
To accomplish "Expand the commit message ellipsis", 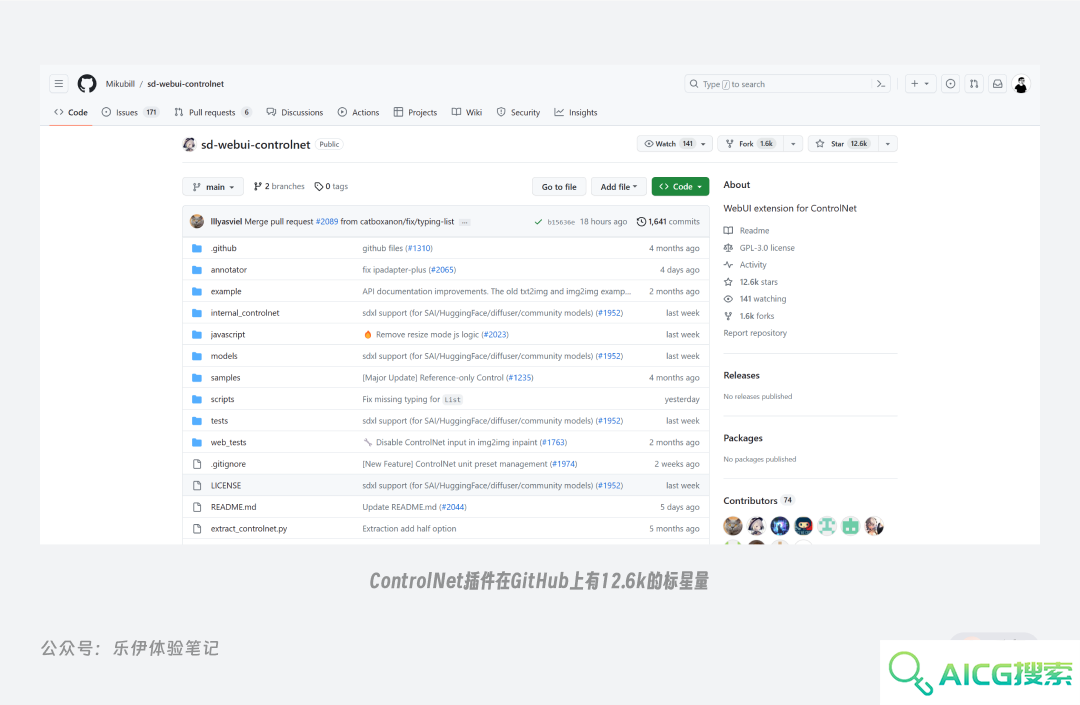I will click(465, 222).
